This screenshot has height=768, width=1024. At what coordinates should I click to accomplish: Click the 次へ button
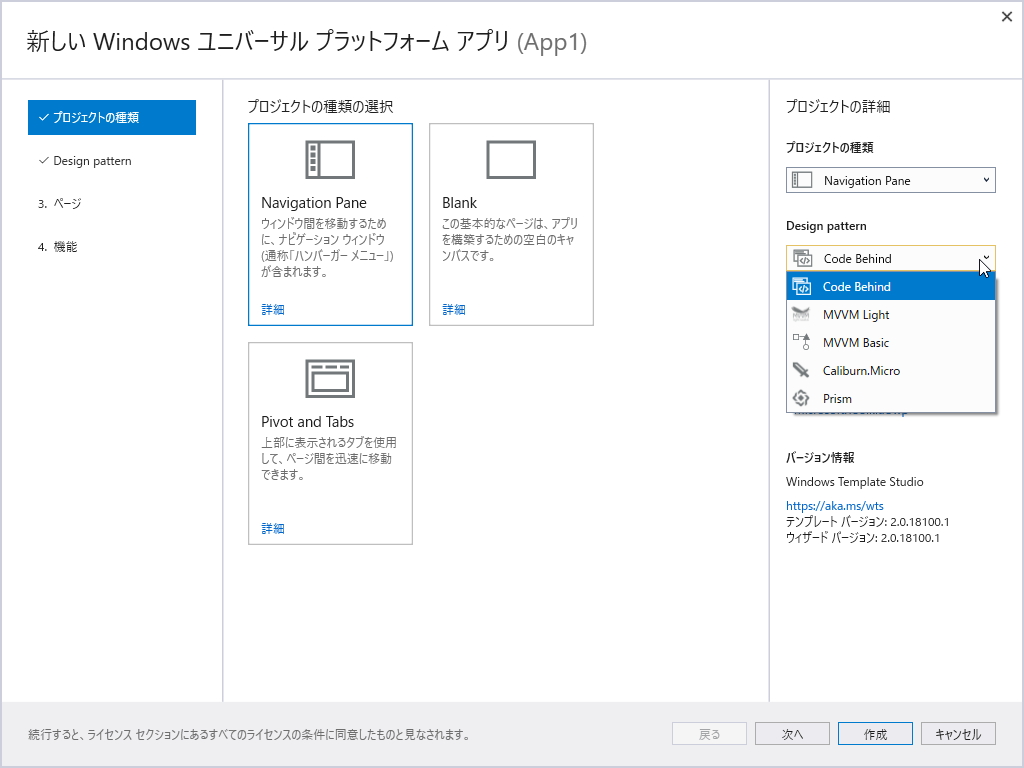click(792, 733)
